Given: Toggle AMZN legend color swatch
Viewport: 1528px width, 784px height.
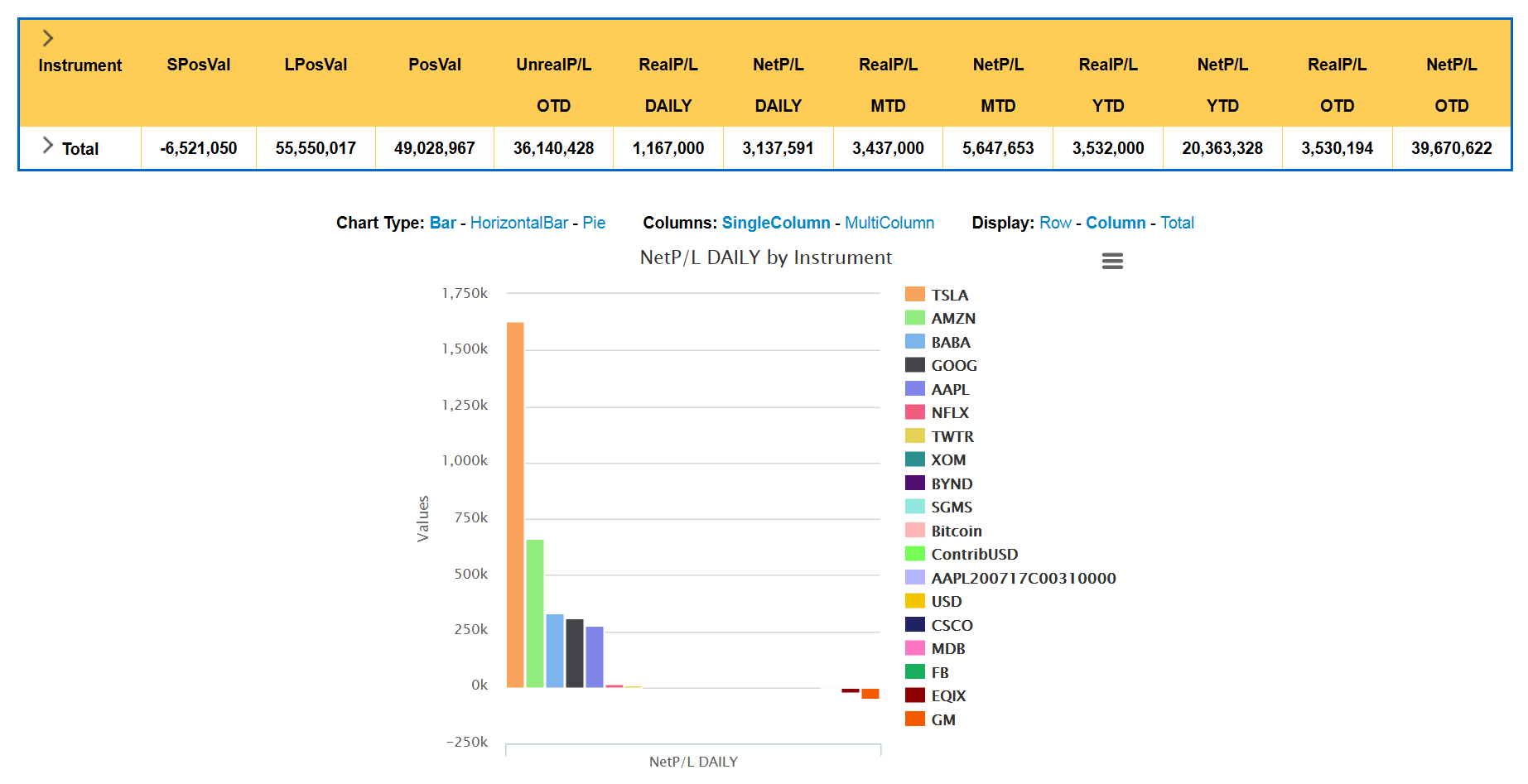Looking at the screenshot, I should (914, 318).
